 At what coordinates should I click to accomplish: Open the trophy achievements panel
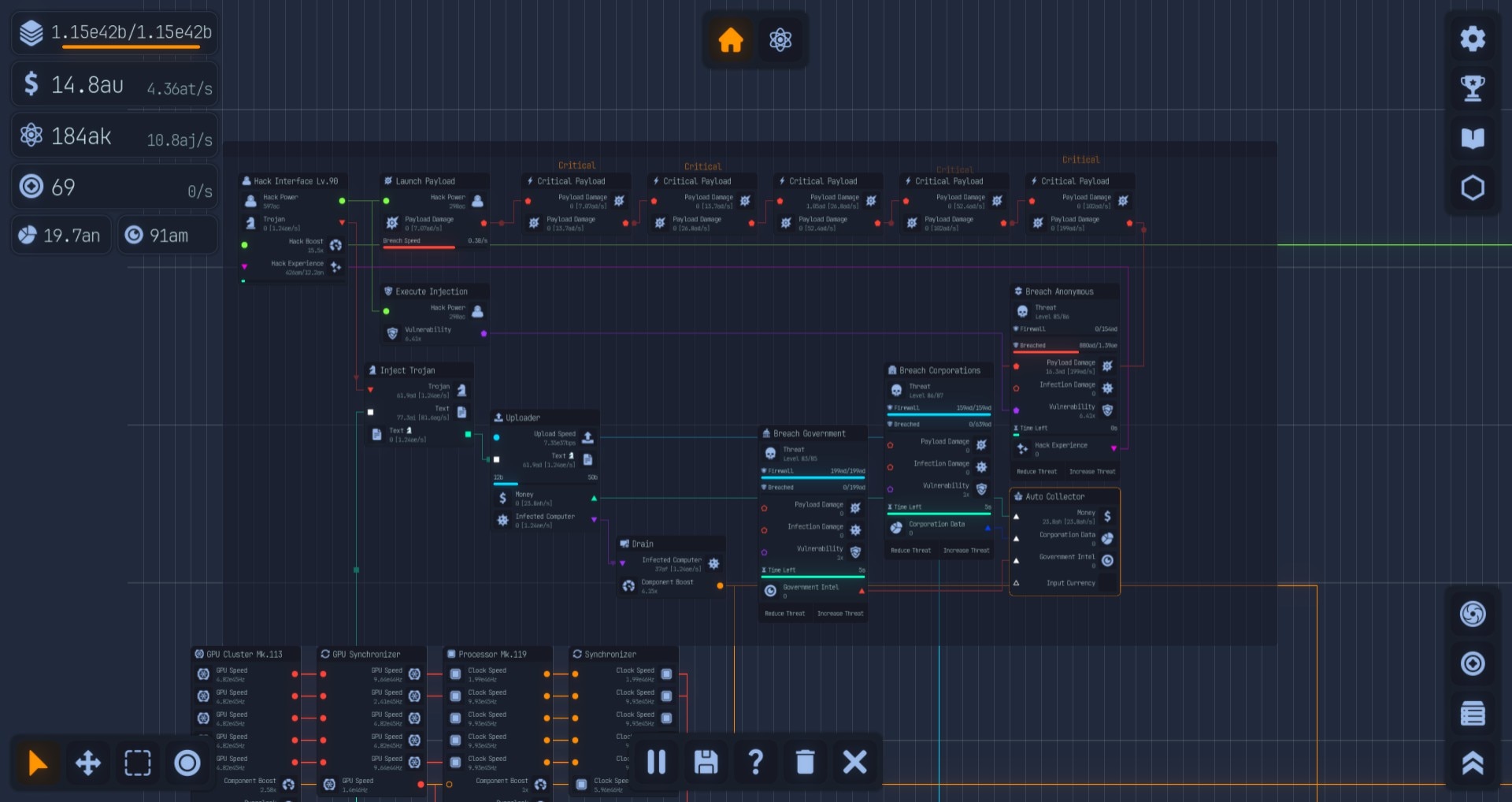pyautogui.click(x=1472, y=87)
